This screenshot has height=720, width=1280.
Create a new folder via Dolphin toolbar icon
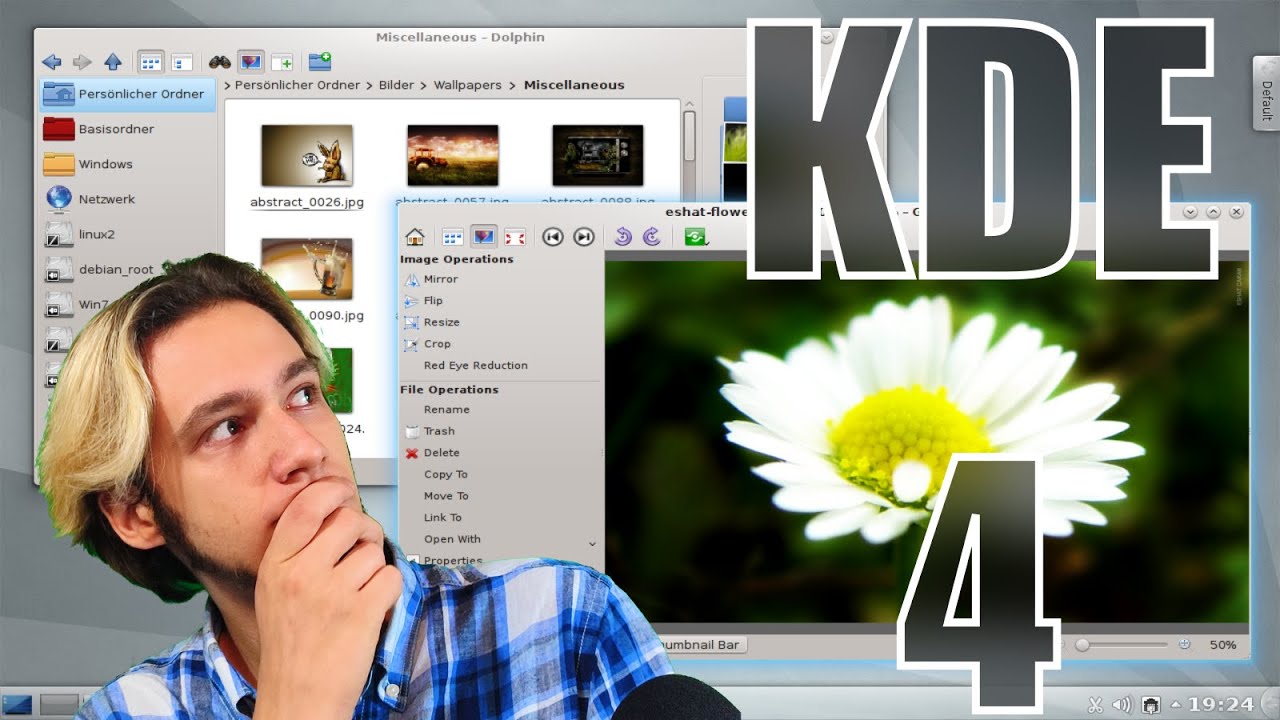click(320, 62)
